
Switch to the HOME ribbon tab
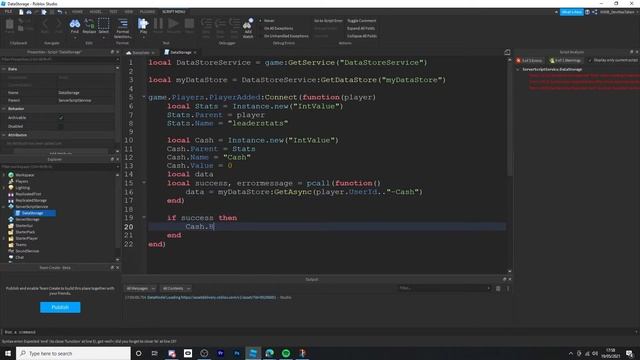77,12
